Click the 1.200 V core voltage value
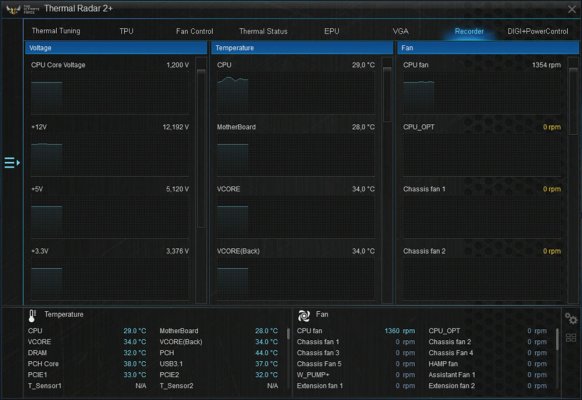582x400 pixels. click(177, 65)
